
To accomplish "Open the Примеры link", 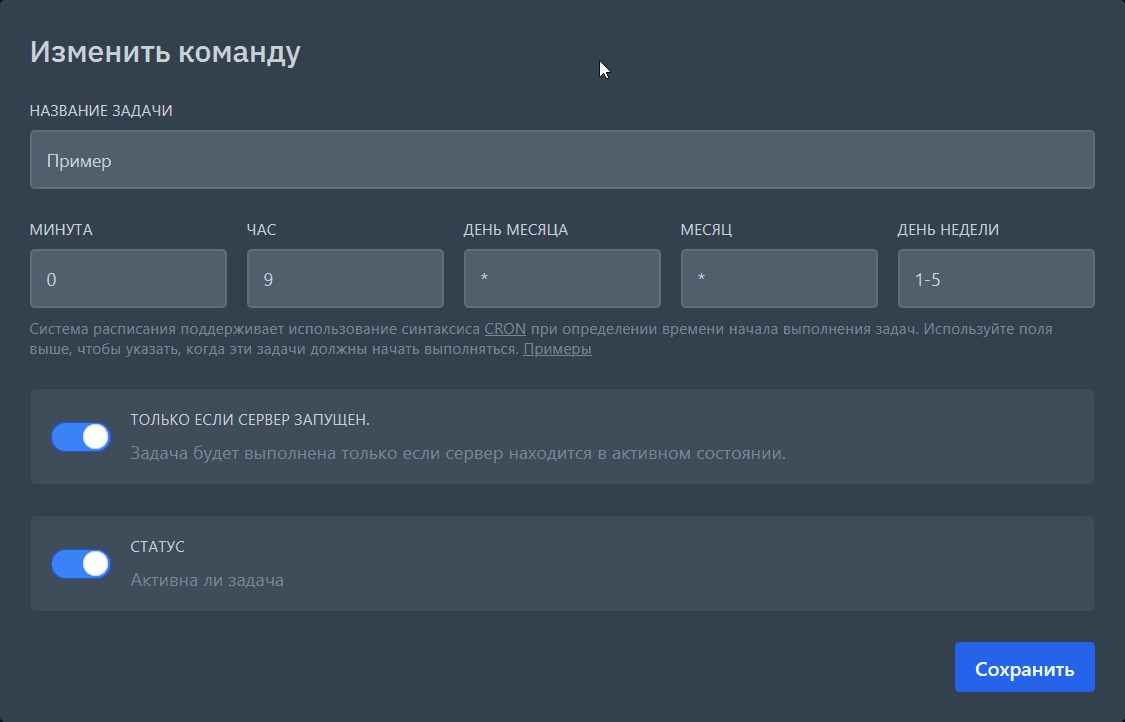I will point(557,349).
